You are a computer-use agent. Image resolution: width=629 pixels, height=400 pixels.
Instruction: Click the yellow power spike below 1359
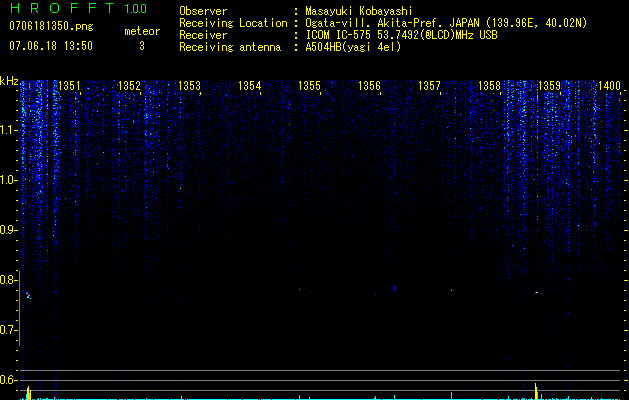(536, 391)
